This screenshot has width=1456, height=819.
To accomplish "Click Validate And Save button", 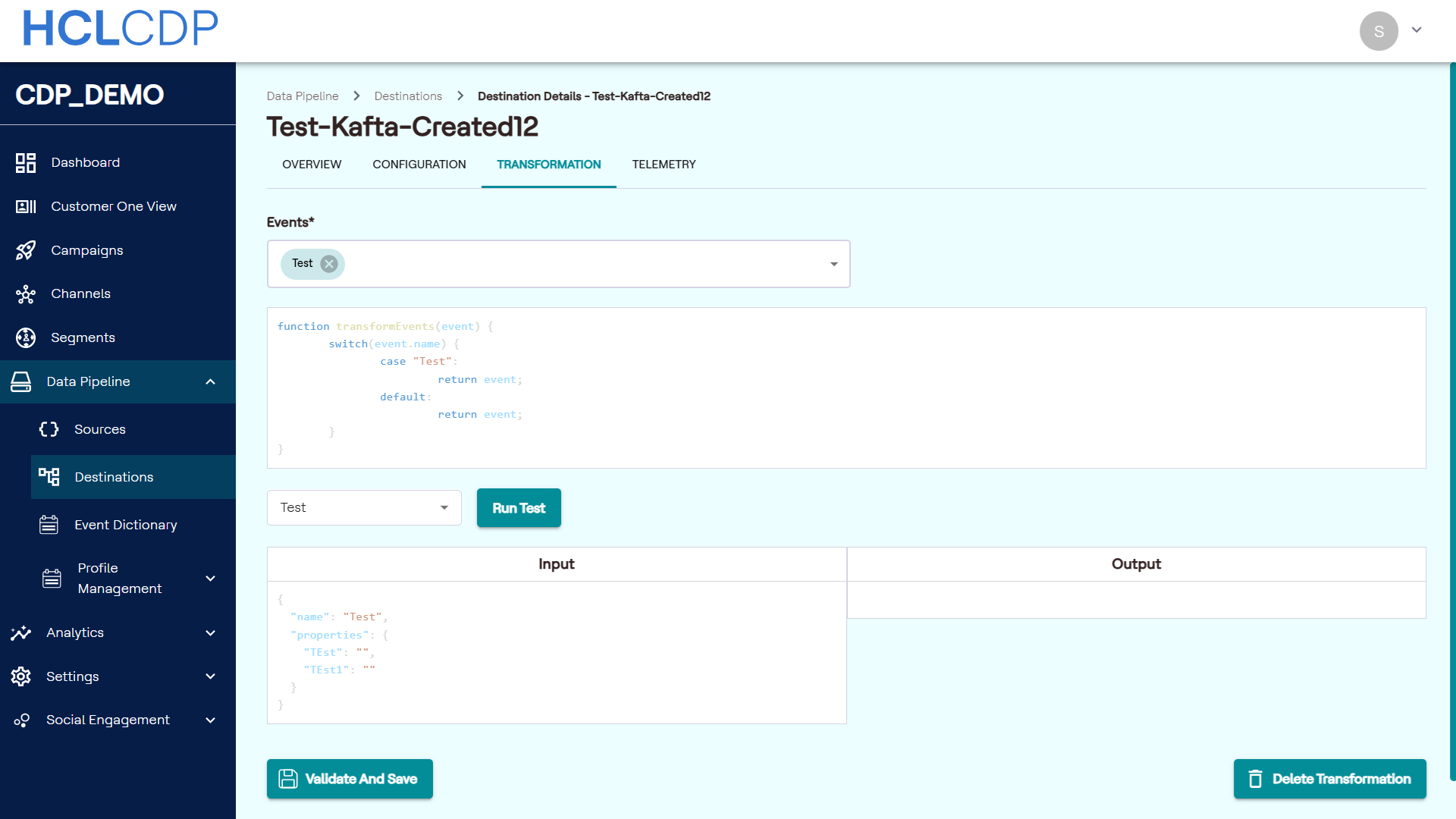I will point(350,779).
